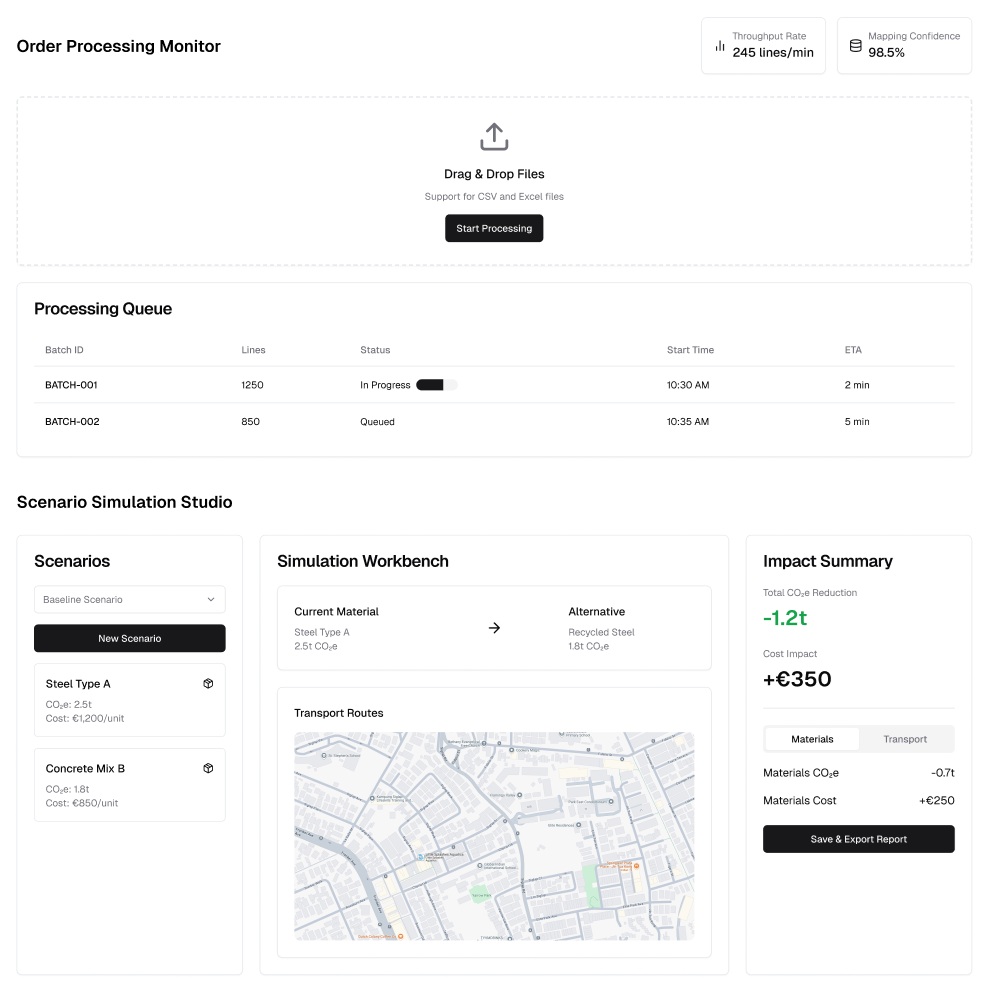Click the Start Time column header
989x991 pixels.
[x=690, y=350]
